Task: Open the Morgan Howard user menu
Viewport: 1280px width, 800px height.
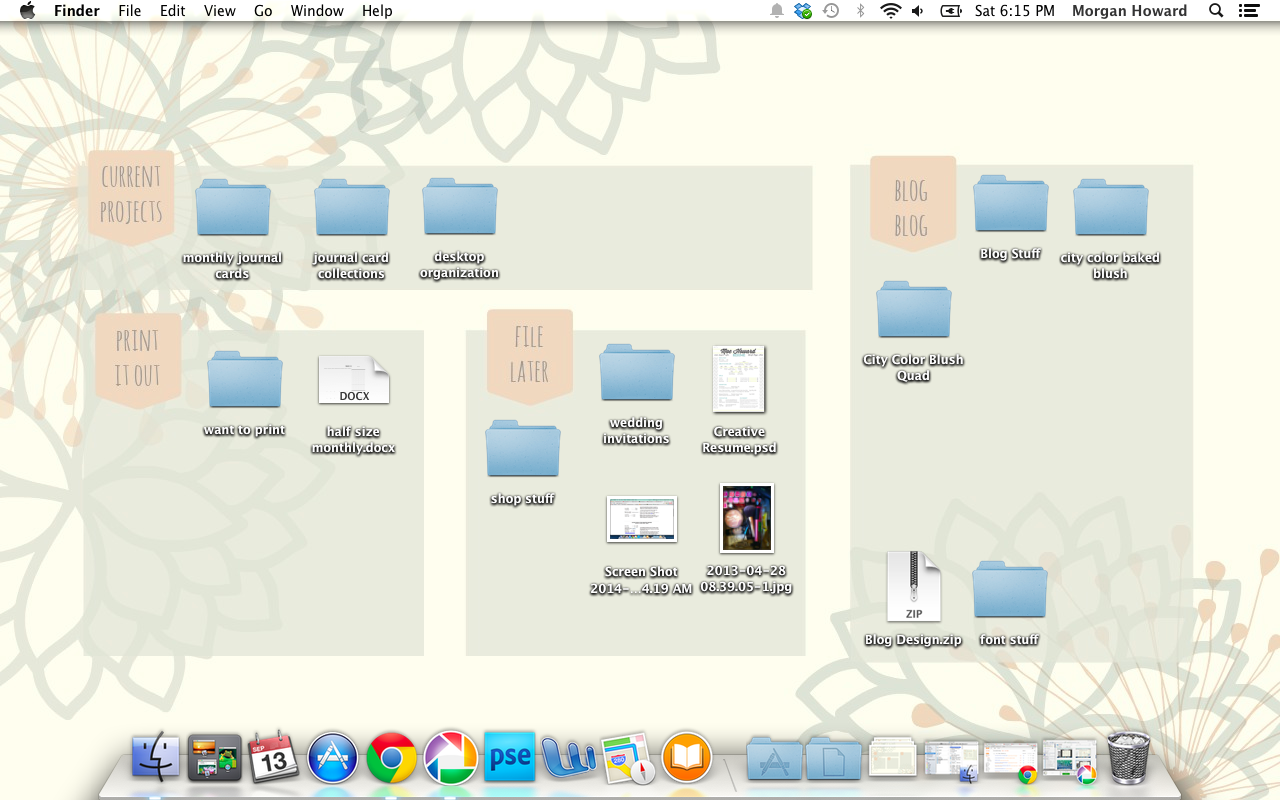Action: 1129,11
